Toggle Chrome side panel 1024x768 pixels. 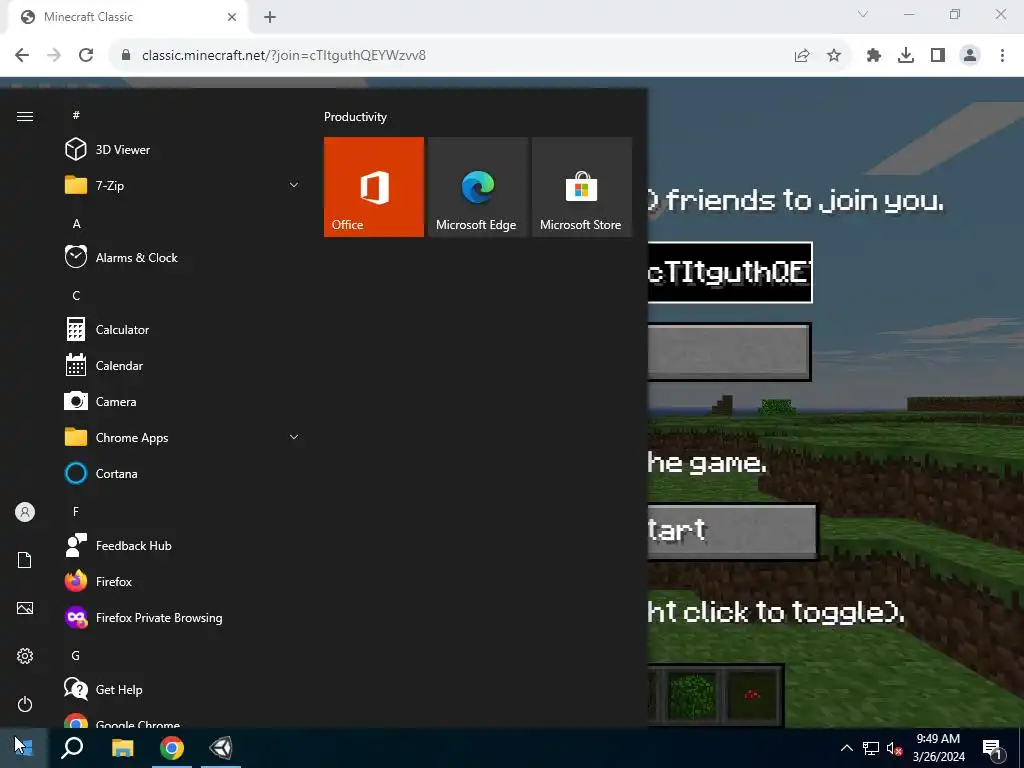point(938,56)
